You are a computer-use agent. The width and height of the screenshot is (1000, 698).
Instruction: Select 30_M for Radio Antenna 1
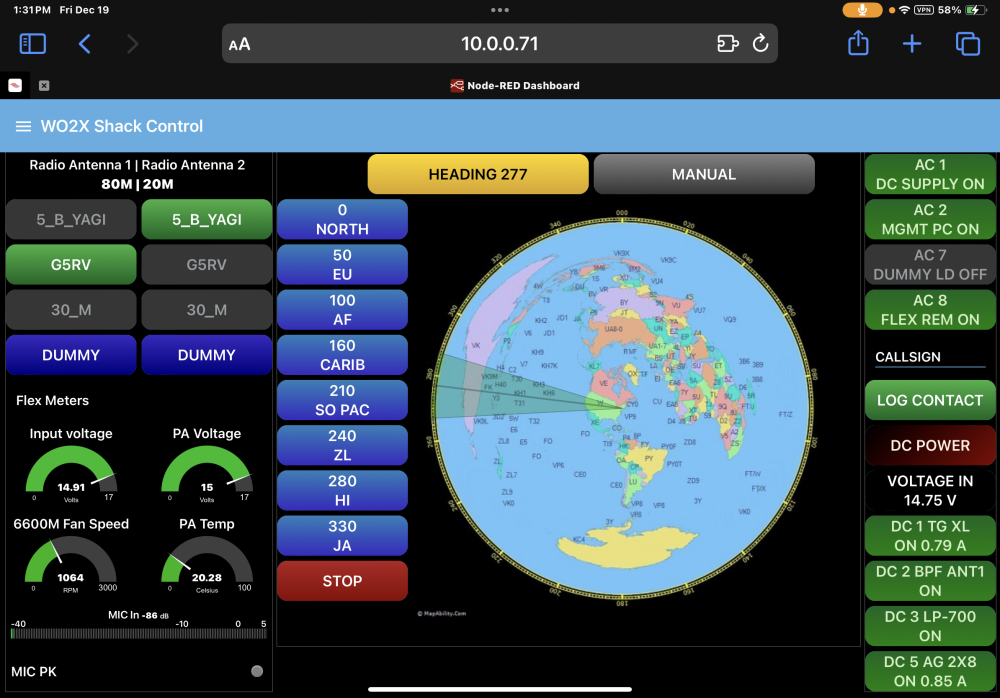click(71, 310)
